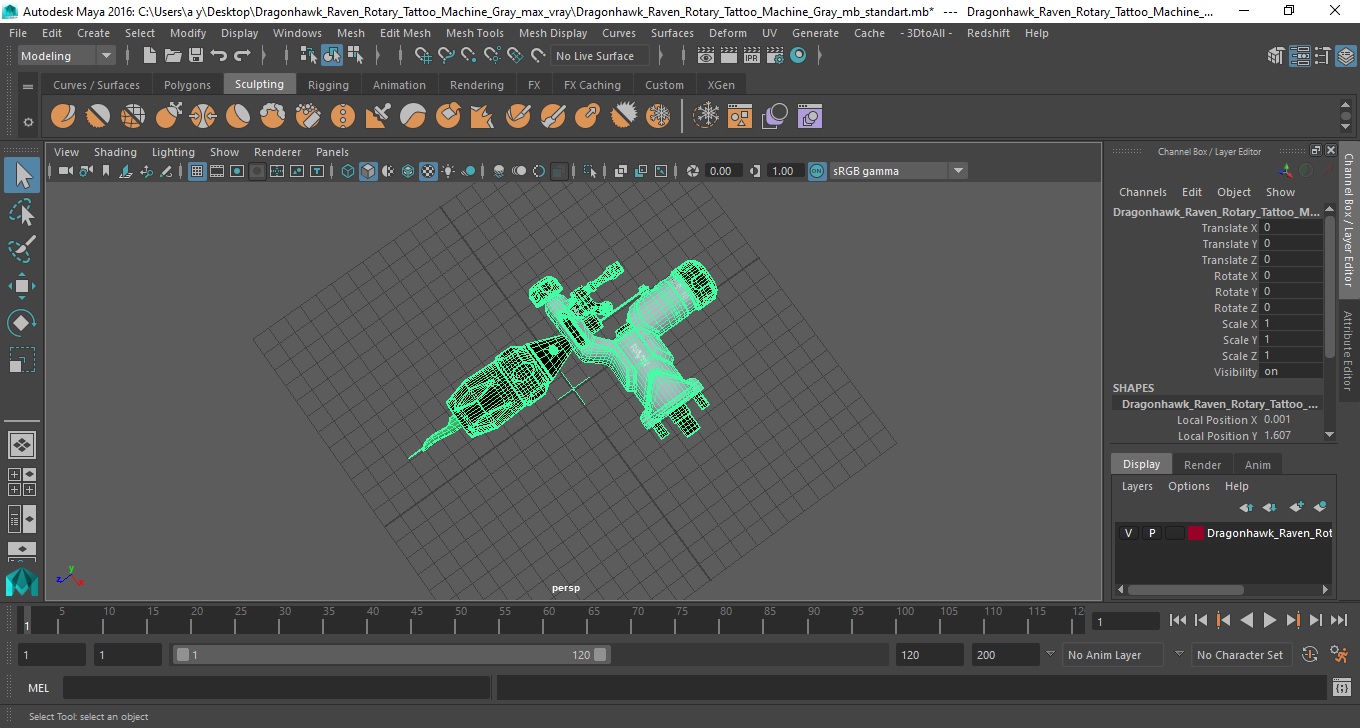Click the new scene icon
This screenshot has height=728, width=1360.
[150, 56]
